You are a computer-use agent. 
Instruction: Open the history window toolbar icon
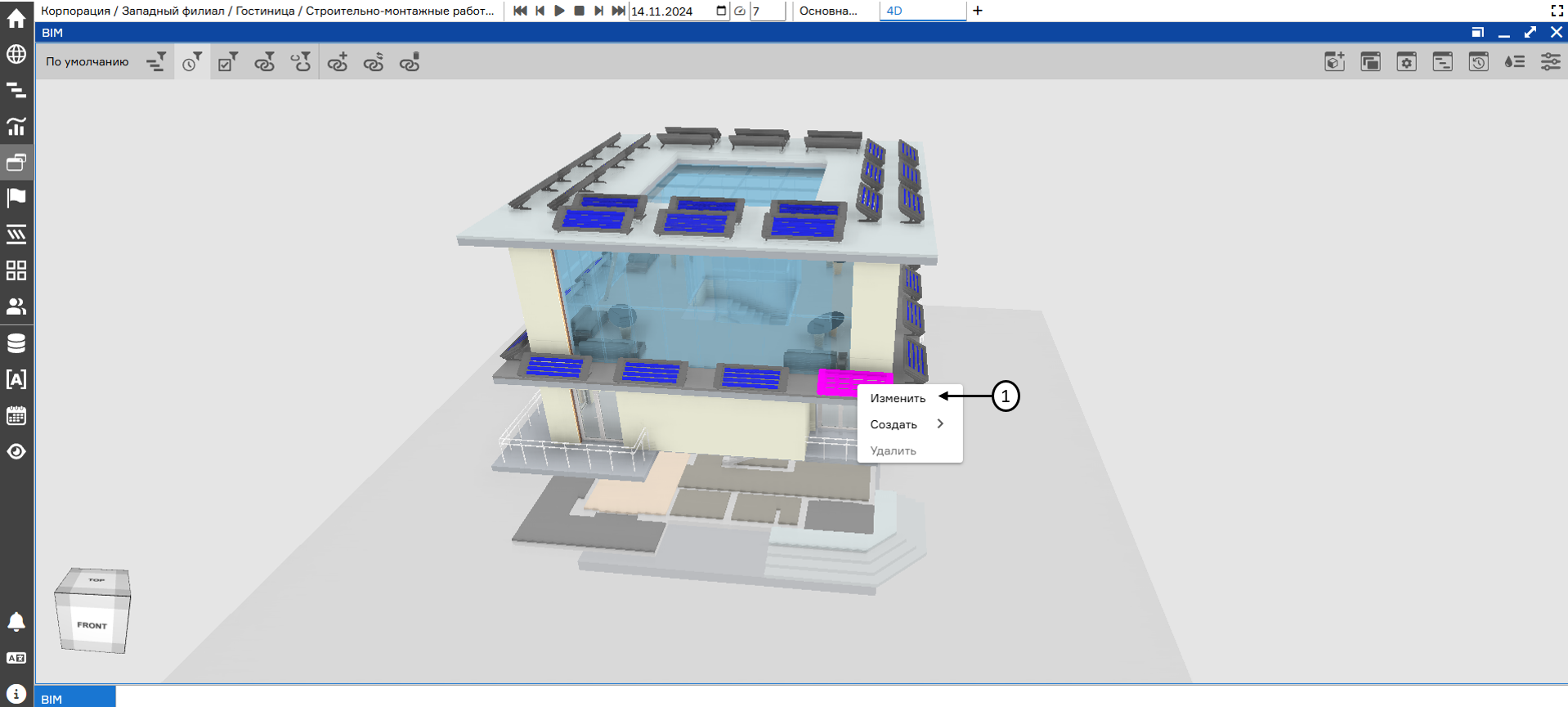click(x=1479, y=62)
